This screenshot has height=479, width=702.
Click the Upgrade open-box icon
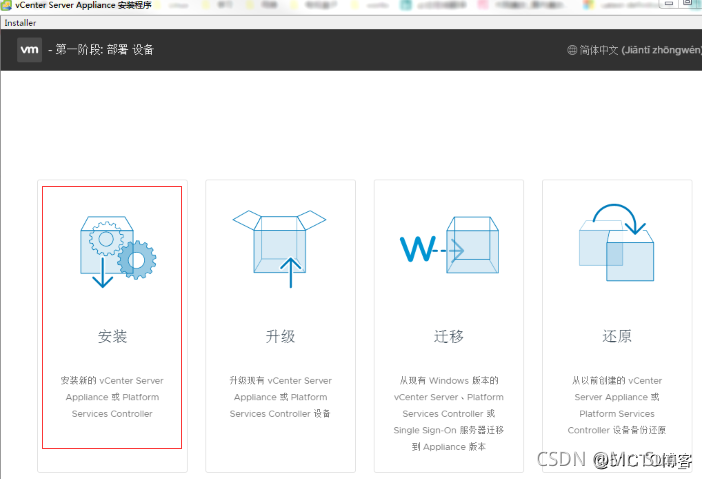(280, 249)
